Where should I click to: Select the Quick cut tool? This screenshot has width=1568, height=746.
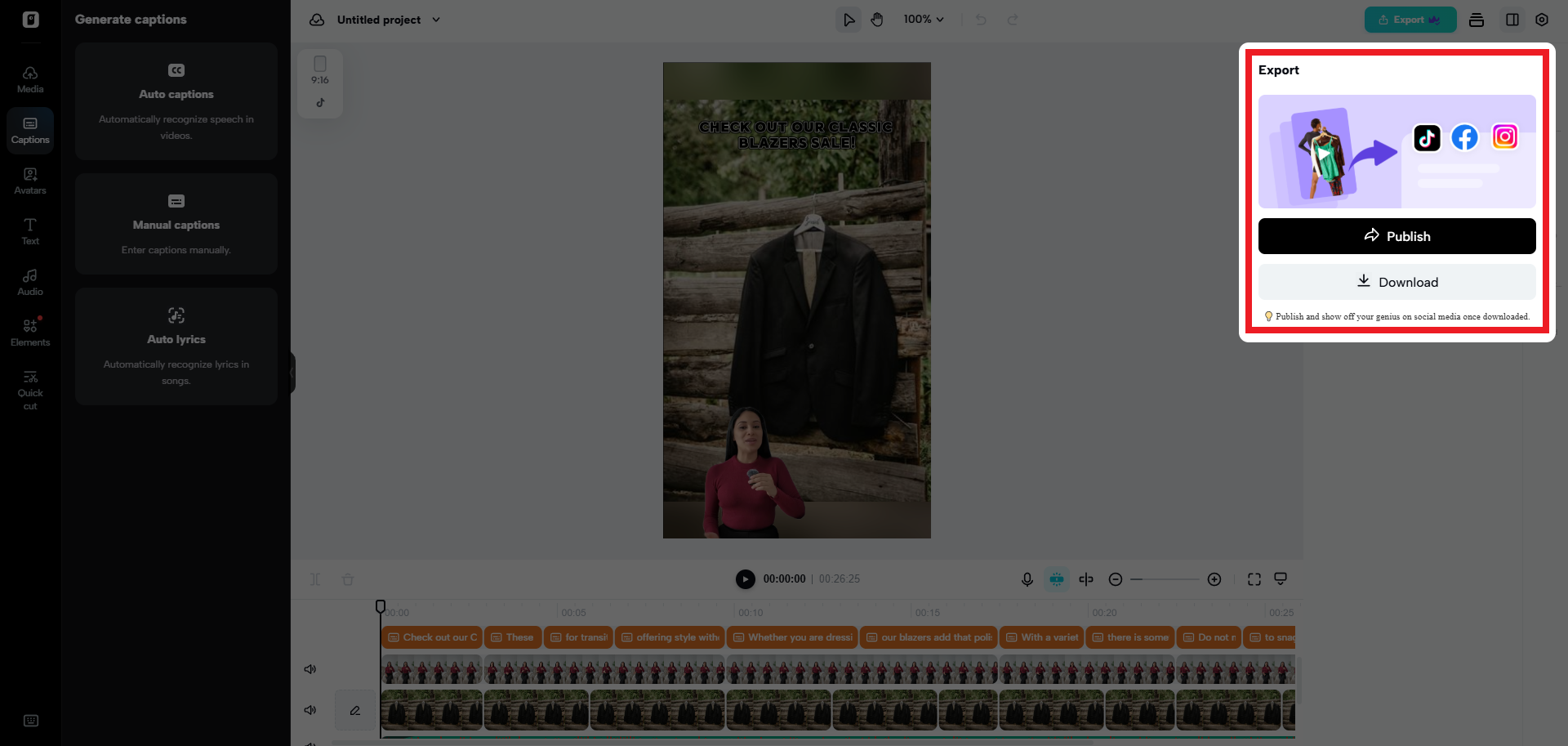29,388
